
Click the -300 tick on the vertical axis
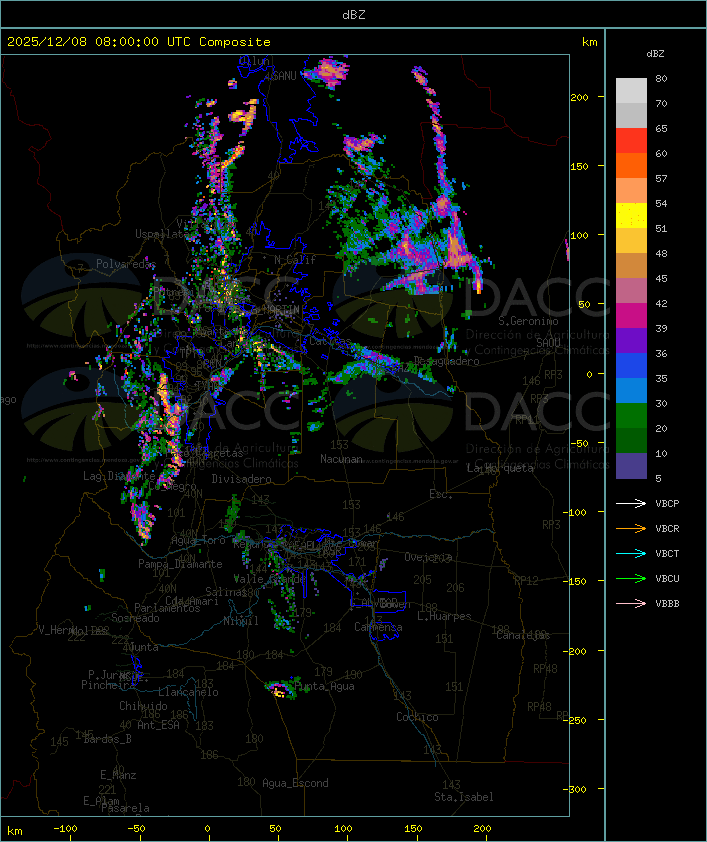pos(577,789)
